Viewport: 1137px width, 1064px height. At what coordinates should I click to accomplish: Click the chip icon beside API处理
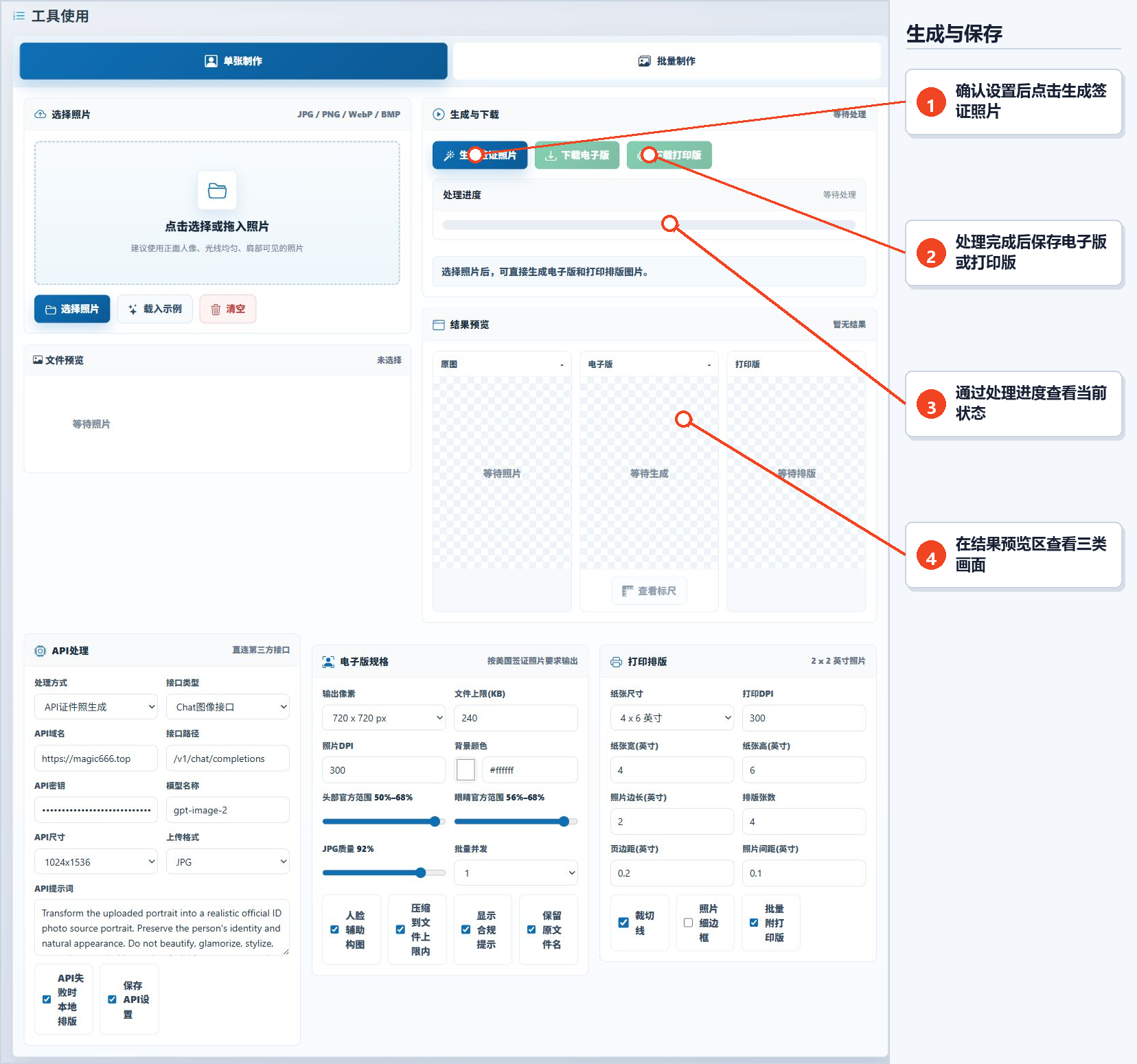point(41,651)
